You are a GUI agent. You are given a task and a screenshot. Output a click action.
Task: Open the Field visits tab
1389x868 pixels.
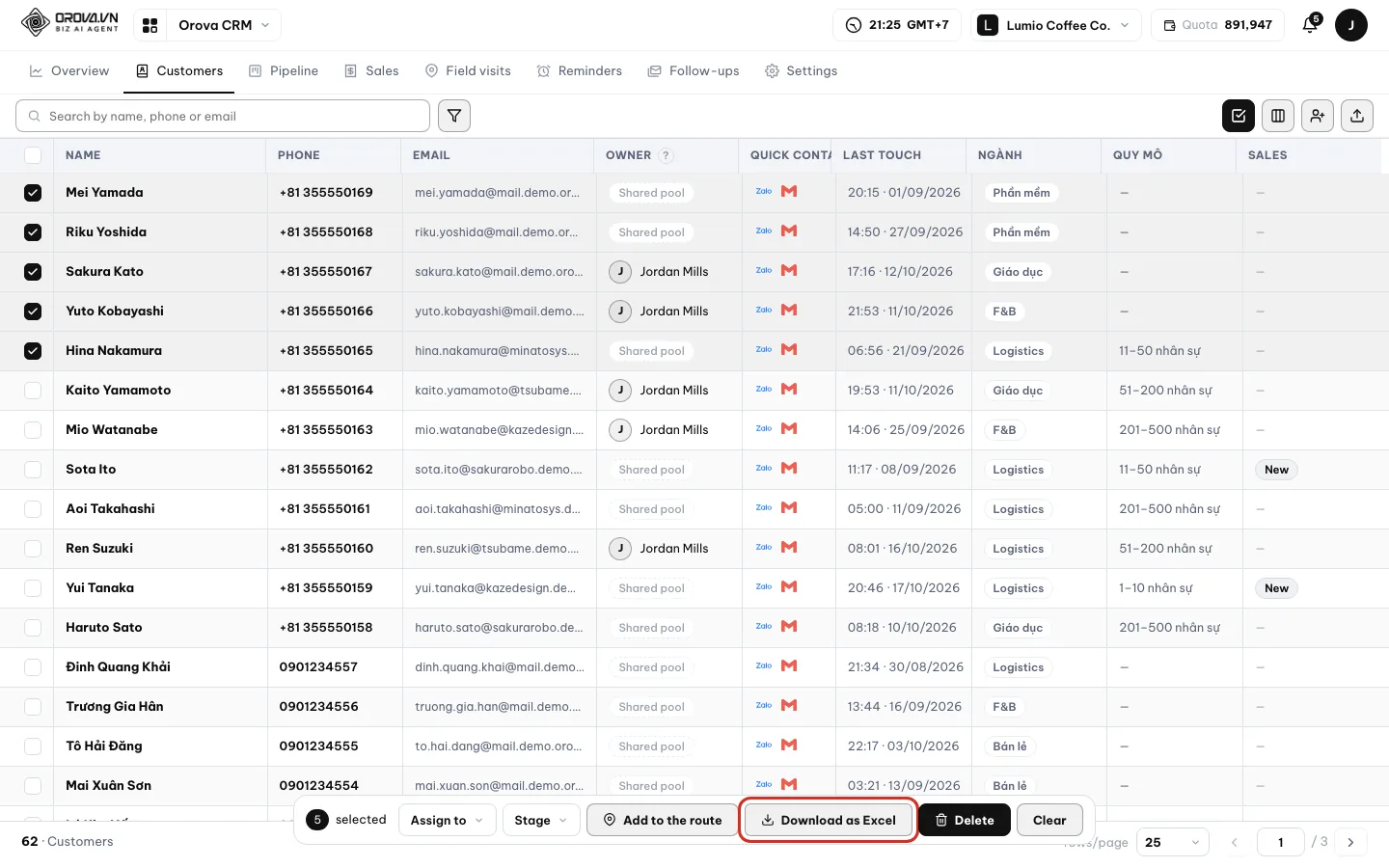coord(468,71)
